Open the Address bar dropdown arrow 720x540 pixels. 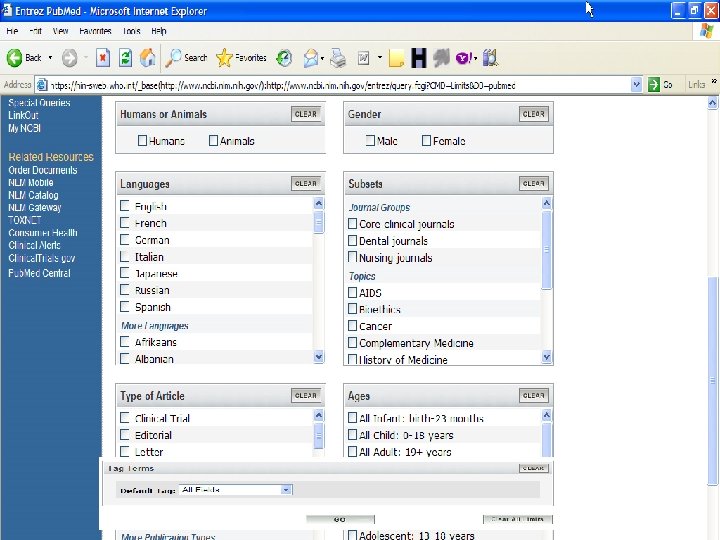click(636, 84)
